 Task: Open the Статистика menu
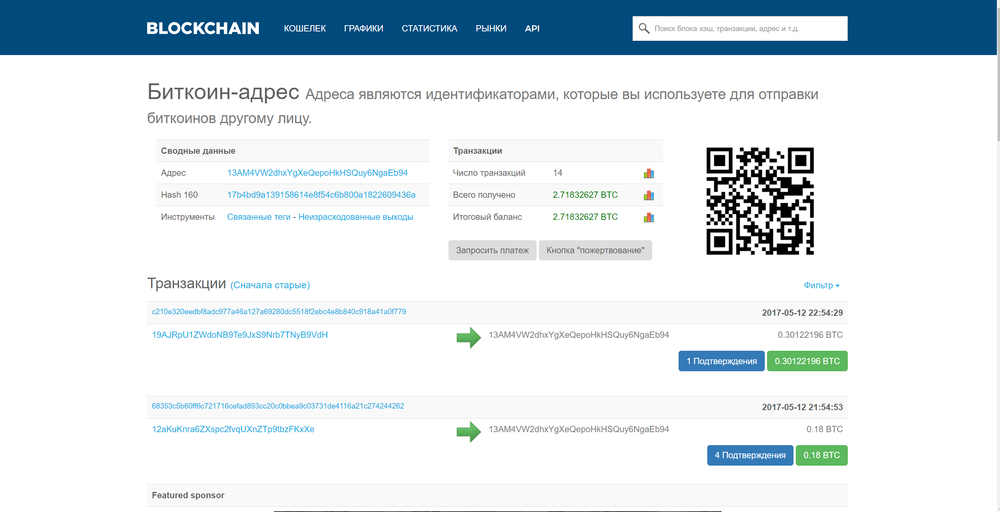(x=429, y=28)
